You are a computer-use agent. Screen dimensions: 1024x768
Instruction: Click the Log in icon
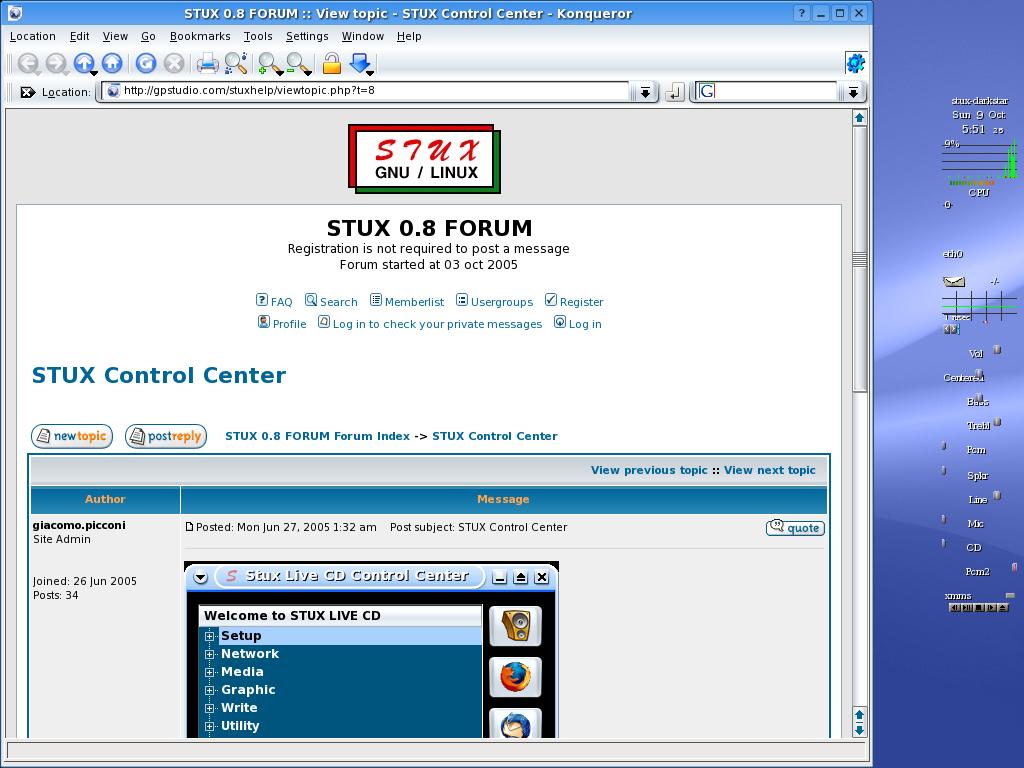[560, 321]
